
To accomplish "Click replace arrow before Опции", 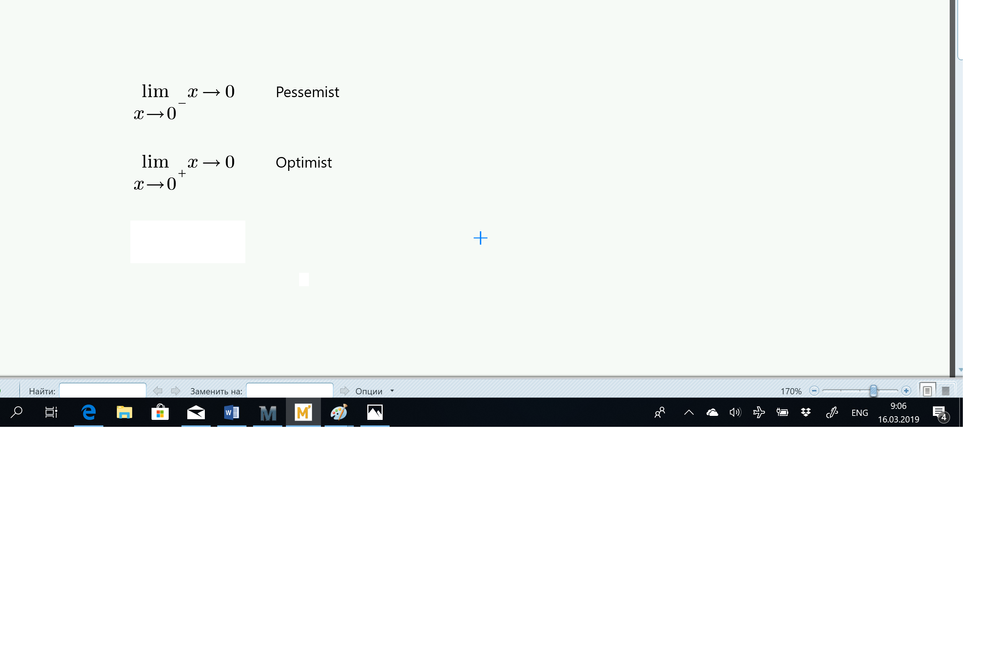I will 345,391.
